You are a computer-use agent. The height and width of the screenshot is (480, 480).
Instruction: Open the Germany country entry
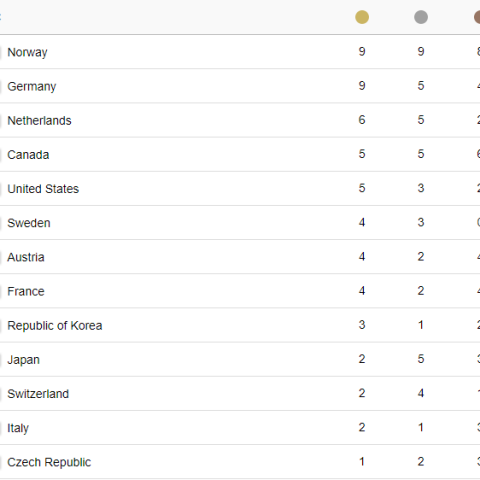(32, 87)
